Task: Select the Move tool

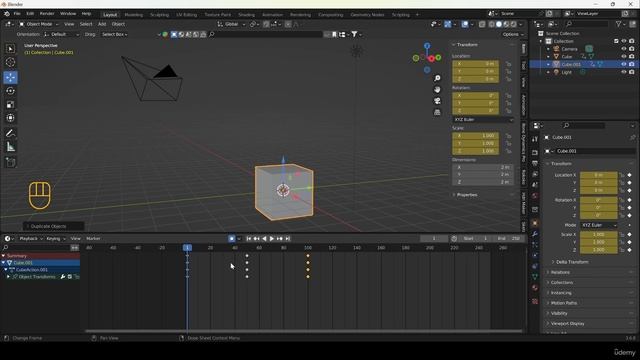Action: tap(11, 77)
